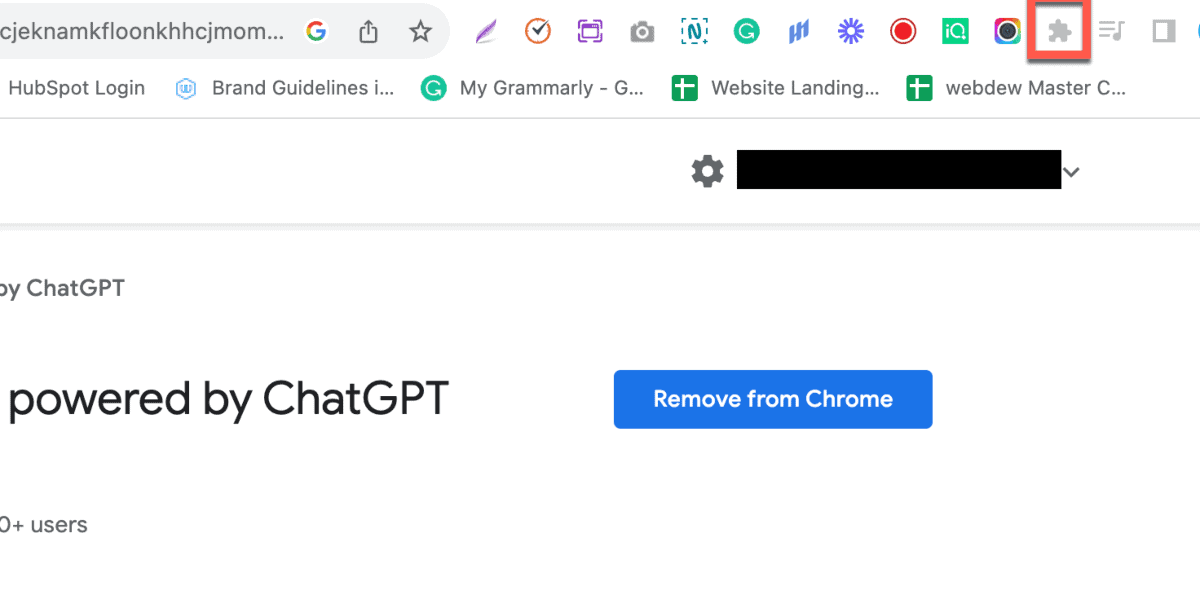This screenshot has height=608, width=1200.
Task: Click the Remove from Chrome button
Action: pos(772,399)
